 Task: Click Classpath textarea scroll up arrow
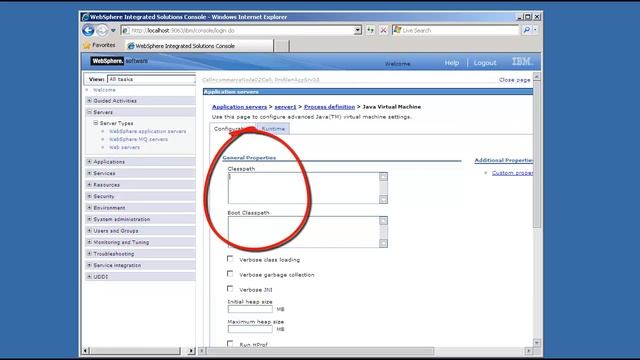383,177
